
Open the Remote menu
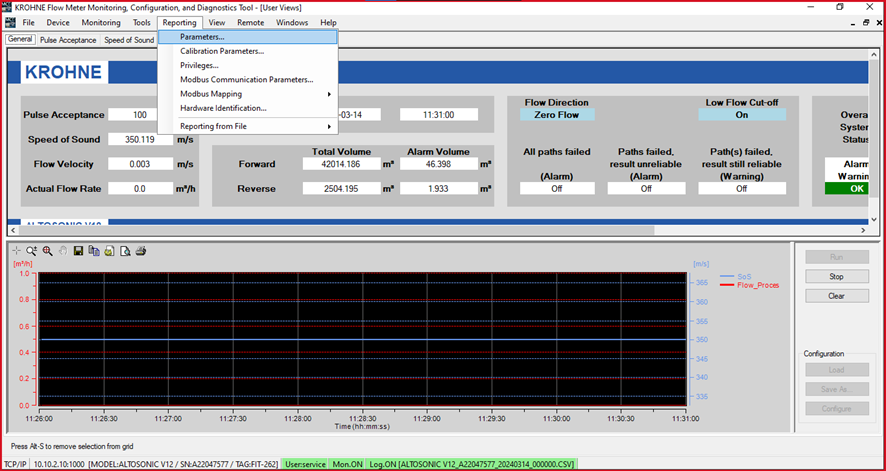pyautogui.click(x=251, y=23)
